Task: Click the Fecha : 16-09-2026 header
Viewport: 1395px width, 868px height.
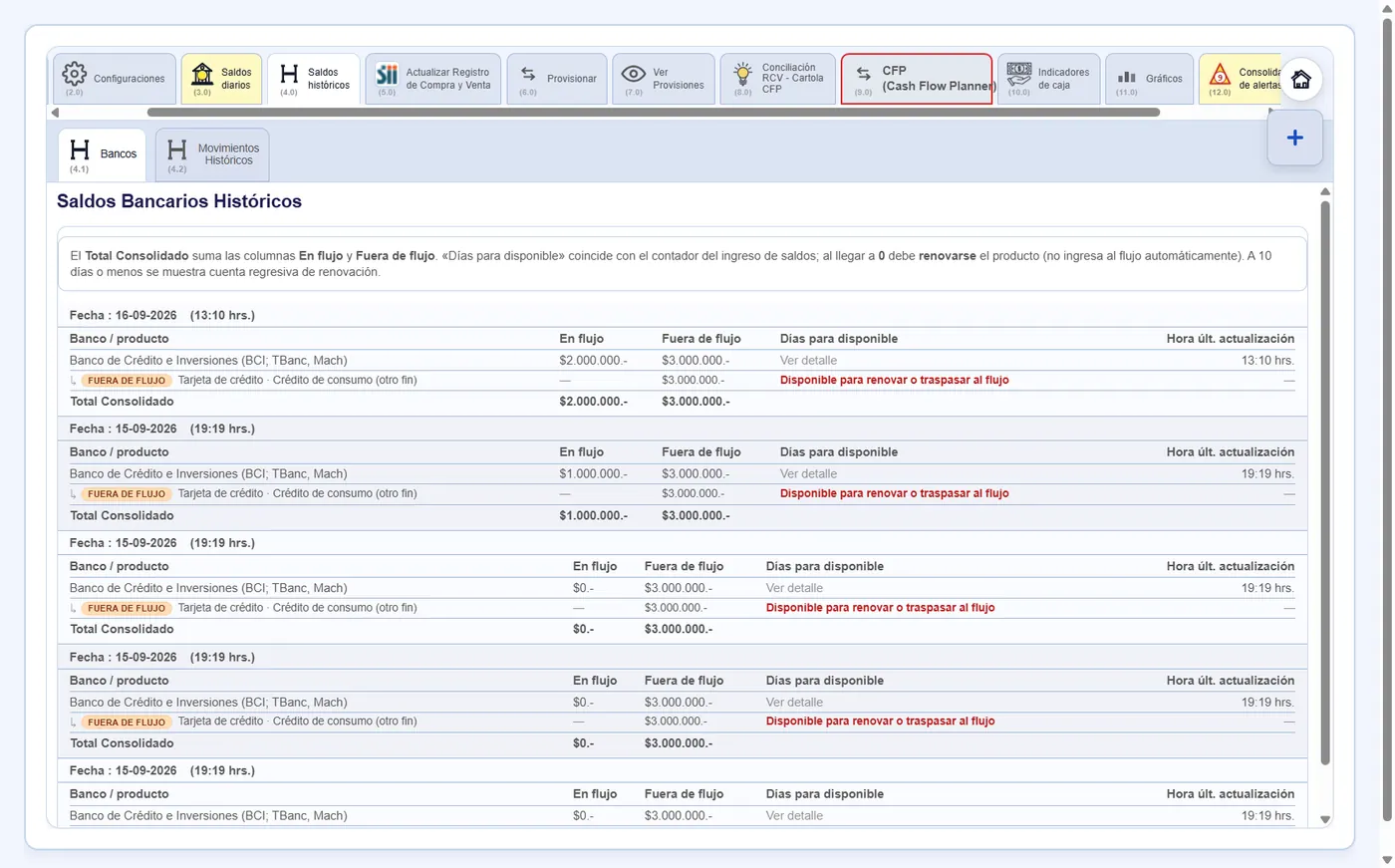Action: point(162,316)
